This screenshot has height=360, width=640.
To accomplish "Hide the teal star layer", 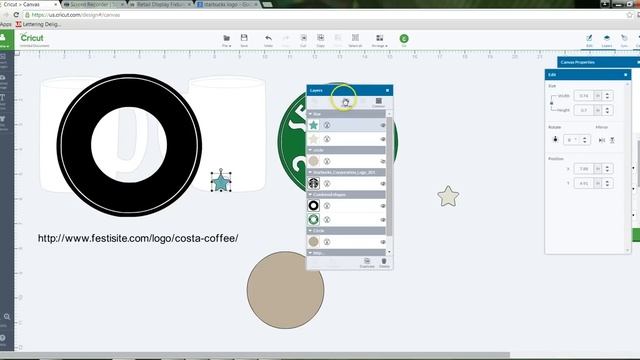I will [x=383, y=125].
